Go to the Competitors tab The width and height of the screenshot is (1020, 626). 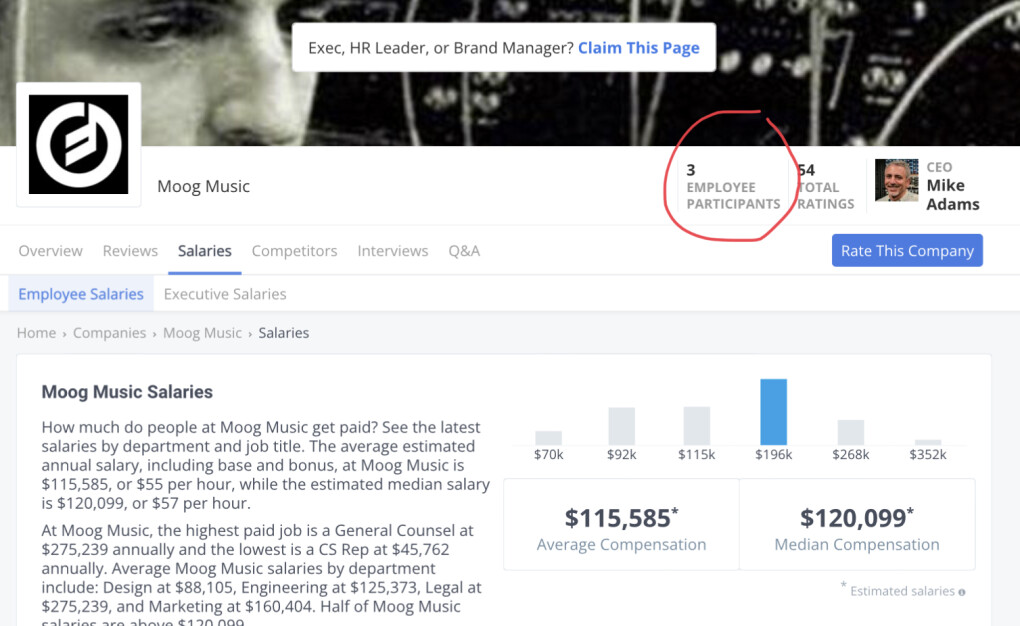295,251
